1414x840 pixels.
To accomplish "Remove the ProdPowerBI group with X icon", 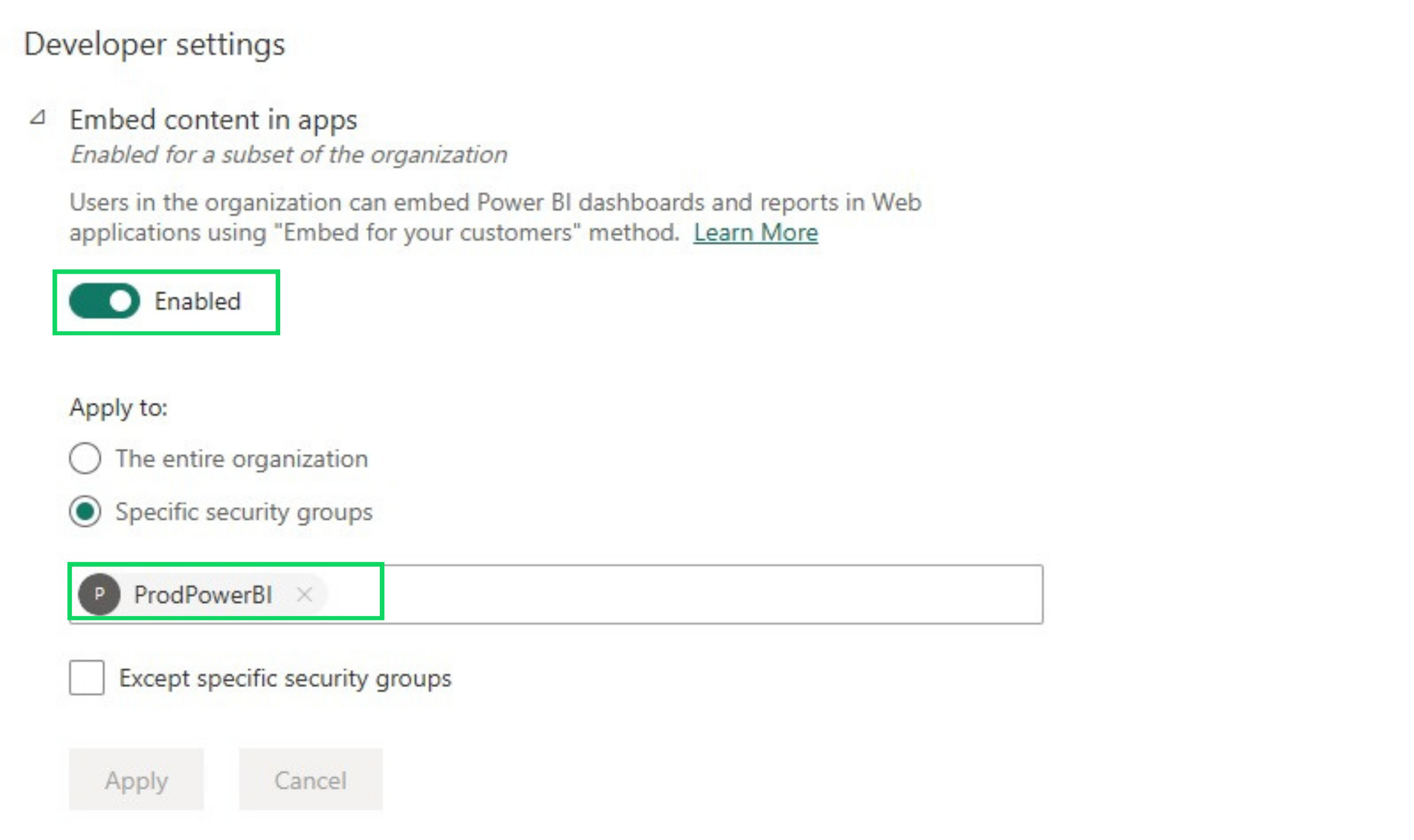I will [x=304, y=594].
